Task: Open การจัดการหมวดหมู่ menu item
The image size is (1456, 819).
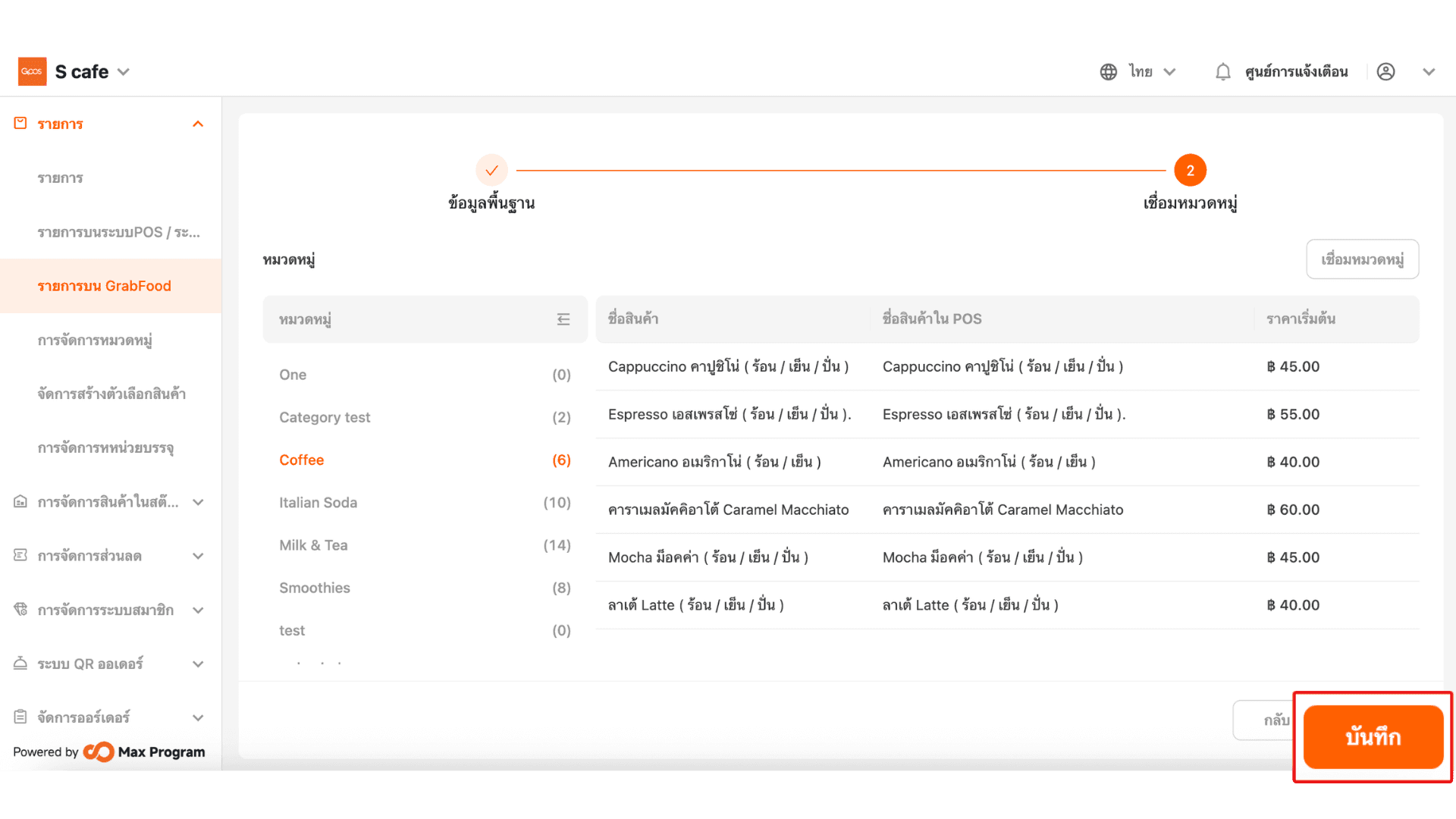Action: point(95,340)
